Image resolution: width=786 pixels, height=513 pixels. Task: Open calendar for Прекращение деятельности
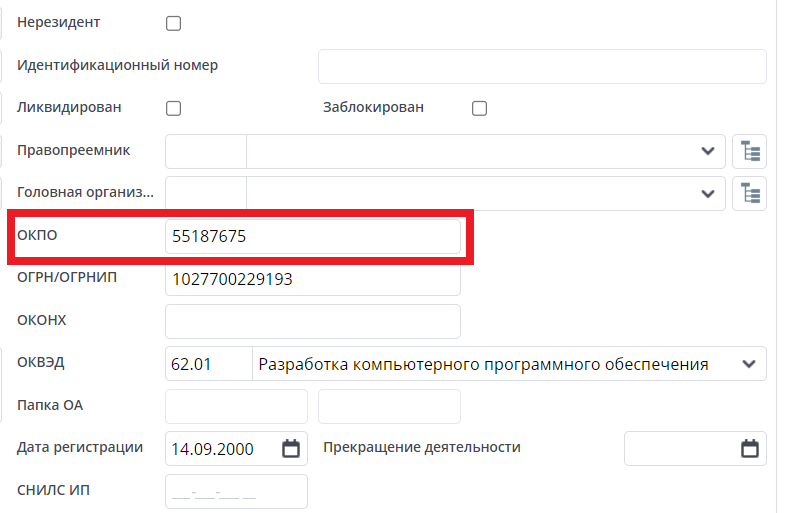pyautogui.click(x=749, y=449)
